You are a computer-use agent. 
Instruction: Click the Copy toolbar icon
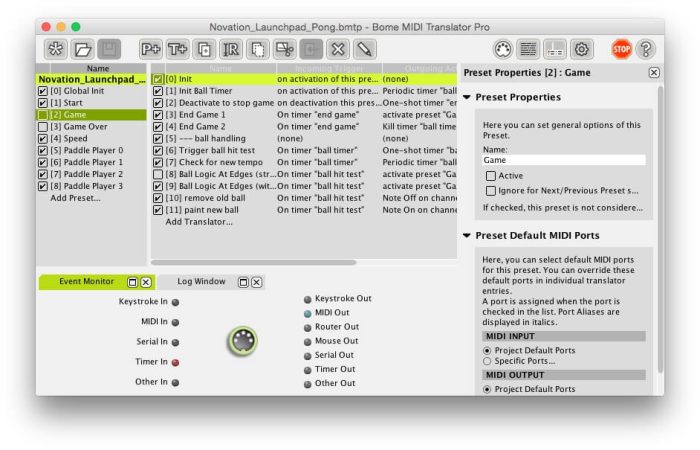(258, 49)
